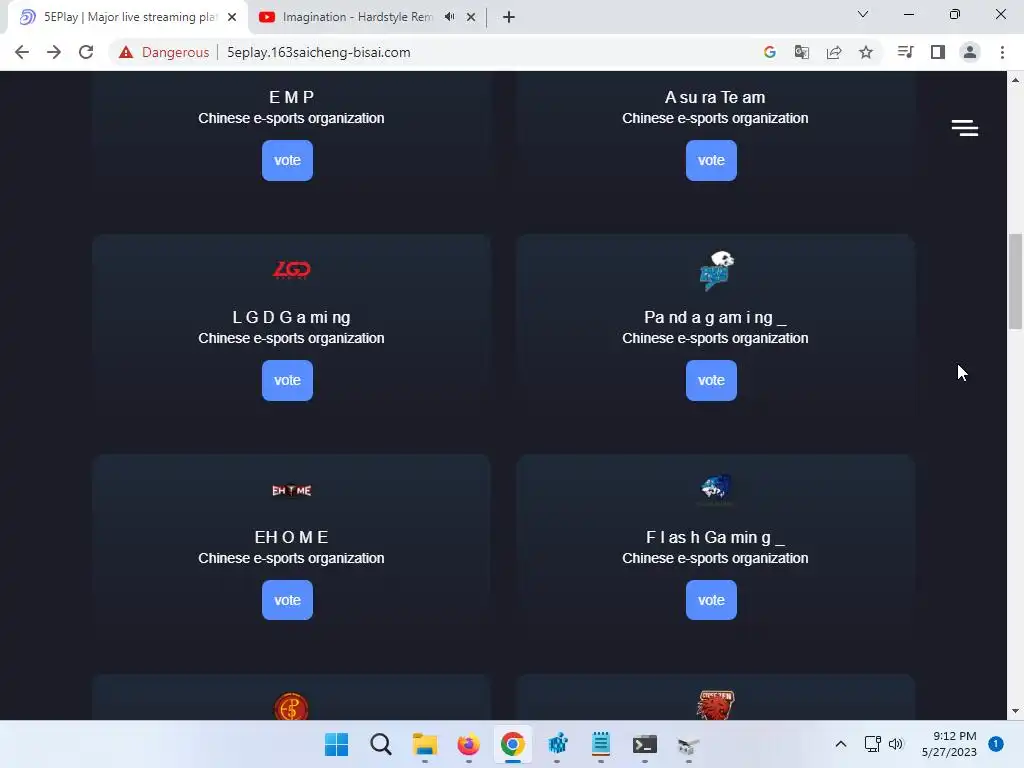Mute the YouTube tab audio
Screen dimensions: 1024x768
449,17
